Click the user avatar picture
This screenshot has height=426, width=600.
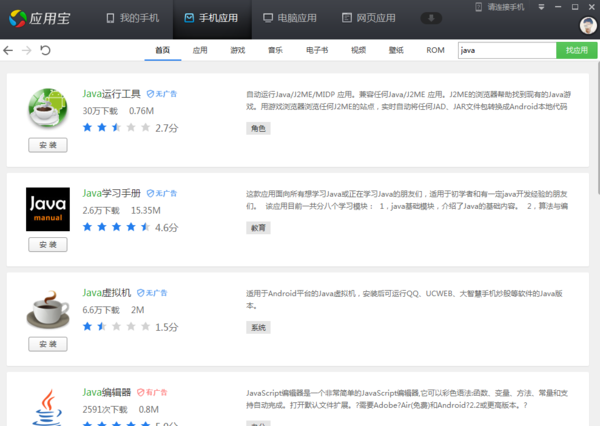point(588,26)
